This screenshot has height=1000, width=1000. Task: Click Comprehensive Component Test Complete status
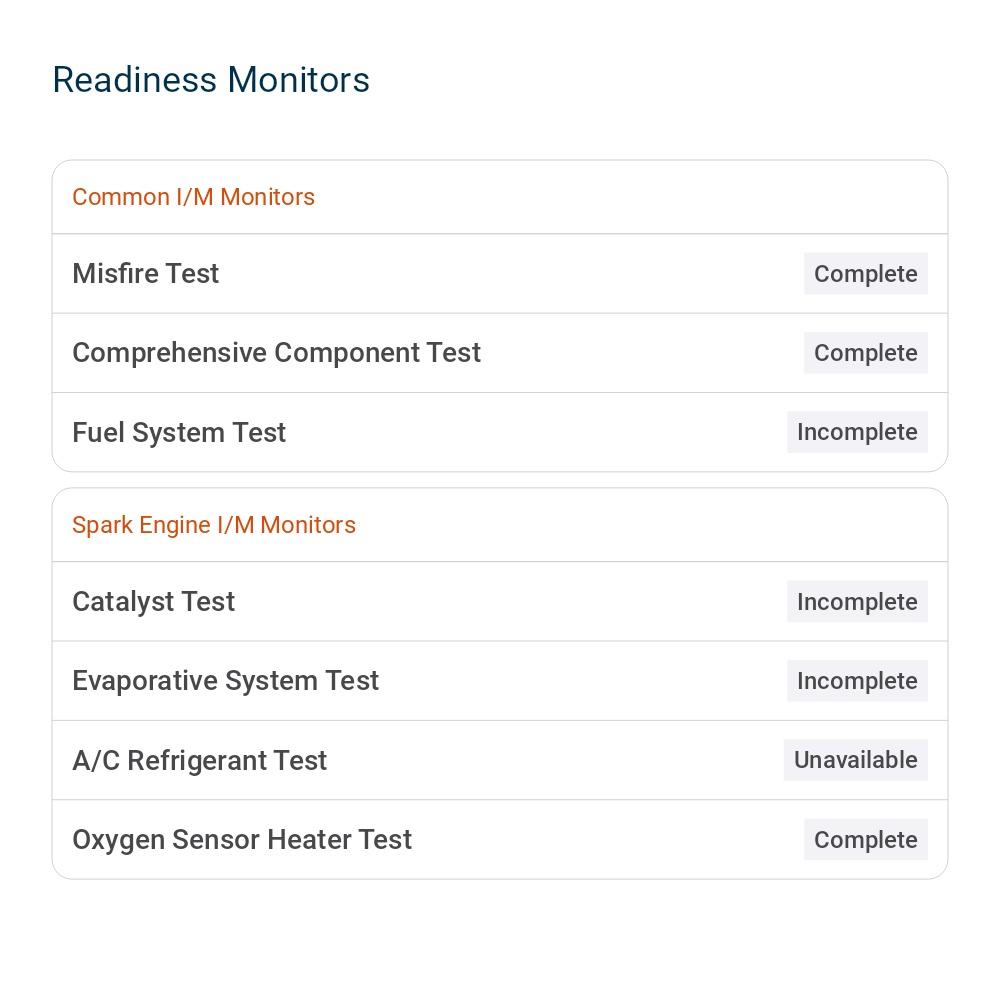[x=865, y=353]
